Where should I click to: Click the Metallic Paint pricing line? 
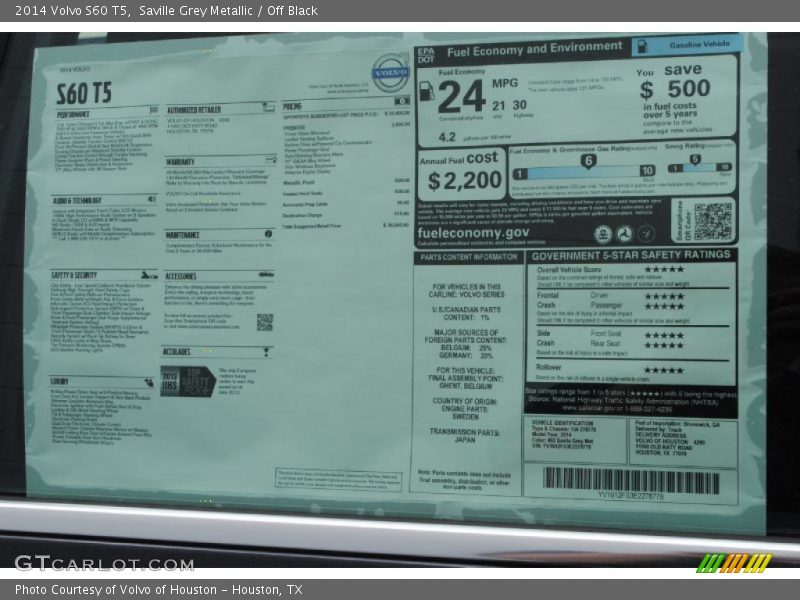pyautogui.click(x=346, y=182)
